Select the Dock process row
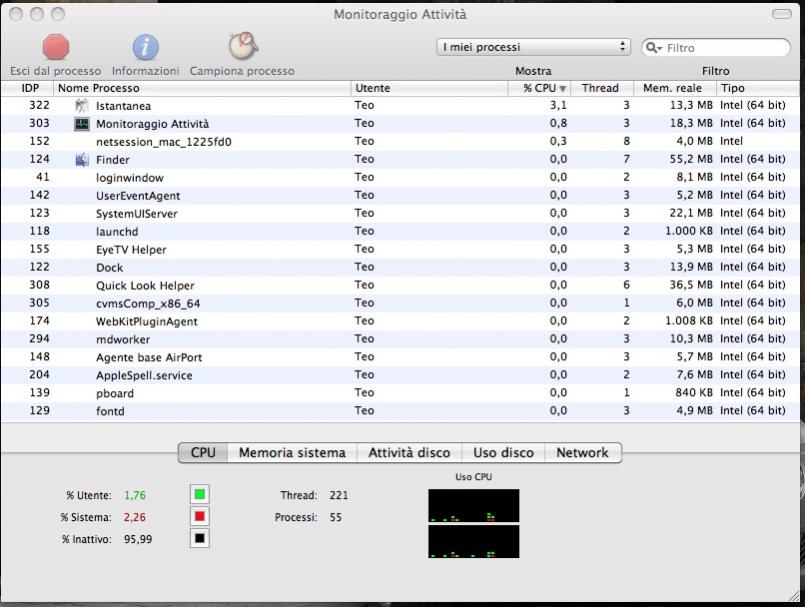The width and height of the screenshot is (805, 607). tap(400, 268)
